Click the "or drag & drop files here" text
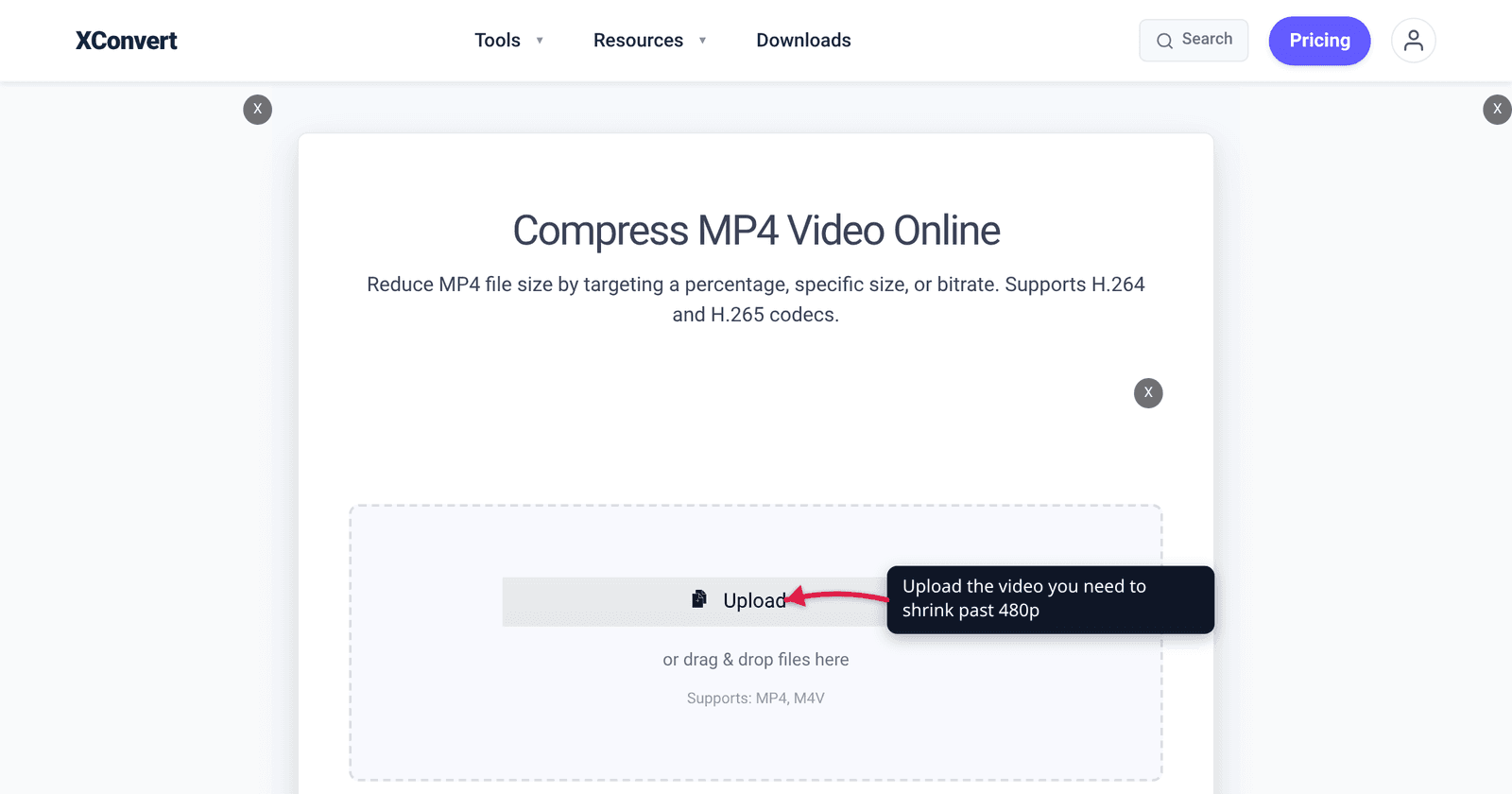Screen dimensions: 1512x794 756,660
